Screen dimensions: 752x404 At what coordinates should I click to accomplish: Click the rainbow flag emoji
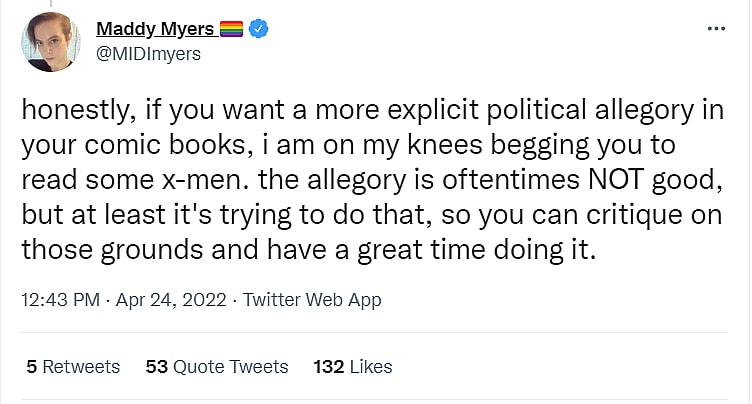click(229, 30)
